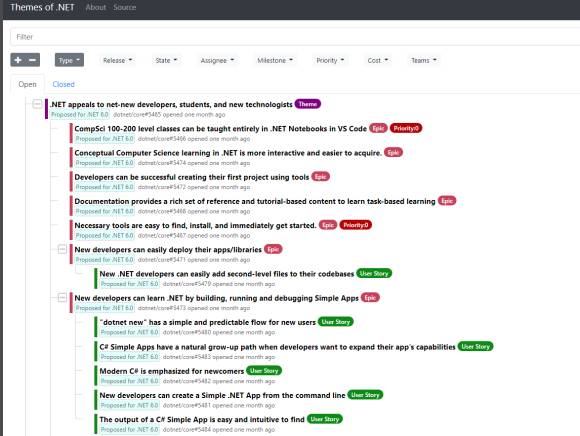Click the collapse all minus button
The image size is (580, 436).
tap(33, 60)
